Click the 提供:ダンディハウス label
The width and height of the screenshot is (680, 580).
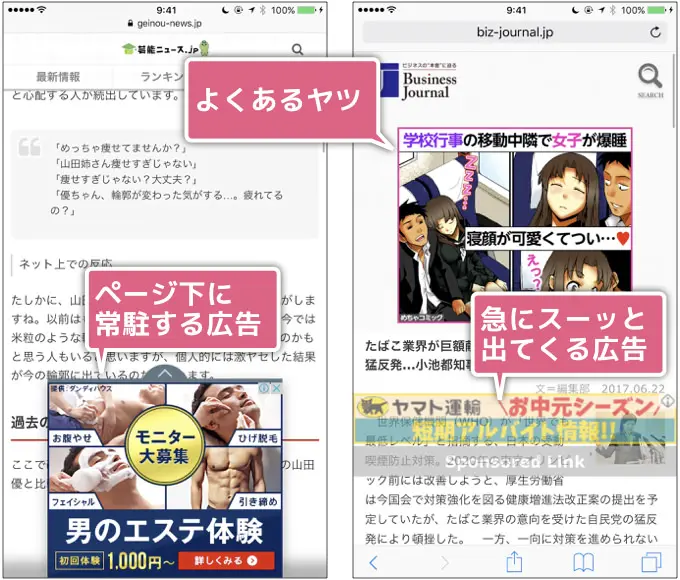(81, 388)
